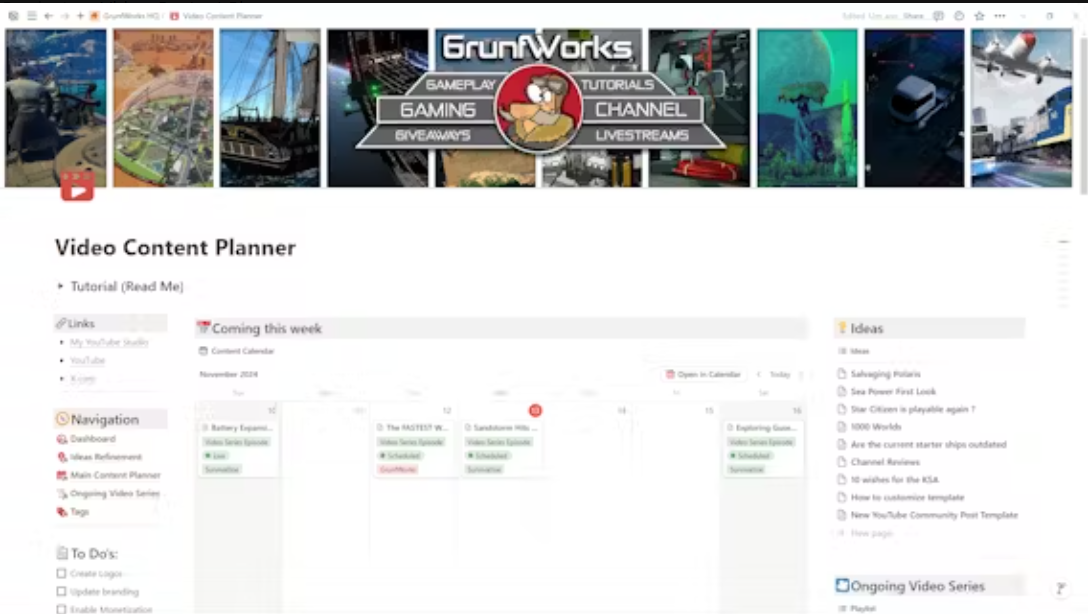Image resolution: width=1088 pixels, height=614 pixels.
Task: Open the Exploring Guse... calendar card
Action: pos(763,448)
